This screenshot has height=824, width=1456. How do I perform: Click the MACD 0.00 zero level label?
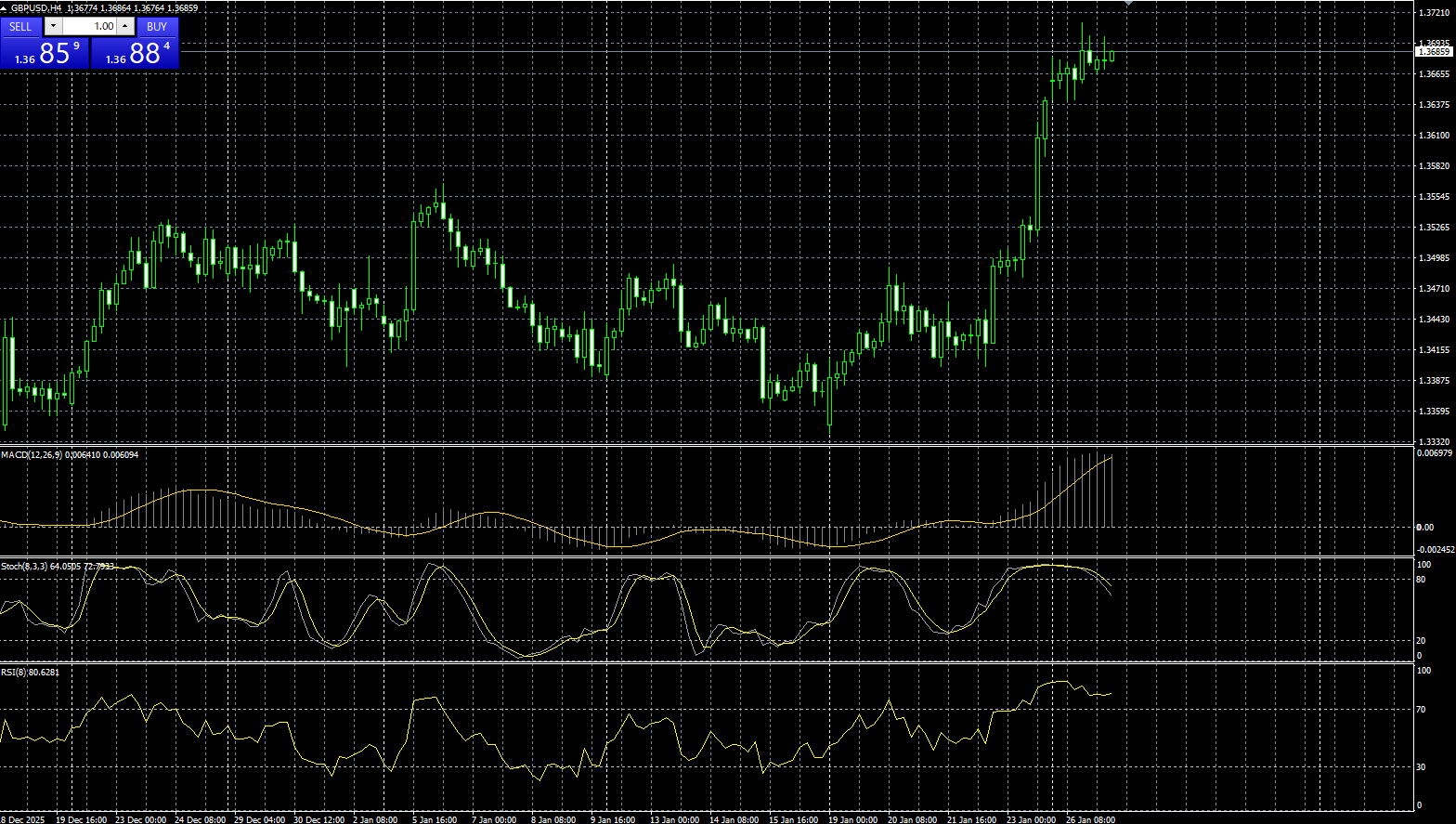pos(1424,528)
